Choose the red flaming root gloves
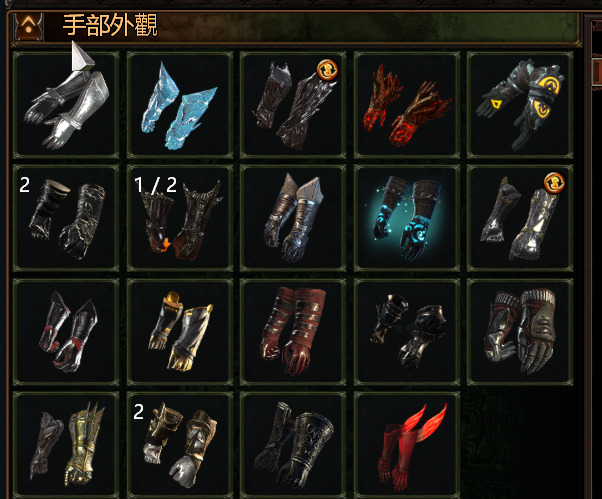602x499 pixels. click(407, 105)
